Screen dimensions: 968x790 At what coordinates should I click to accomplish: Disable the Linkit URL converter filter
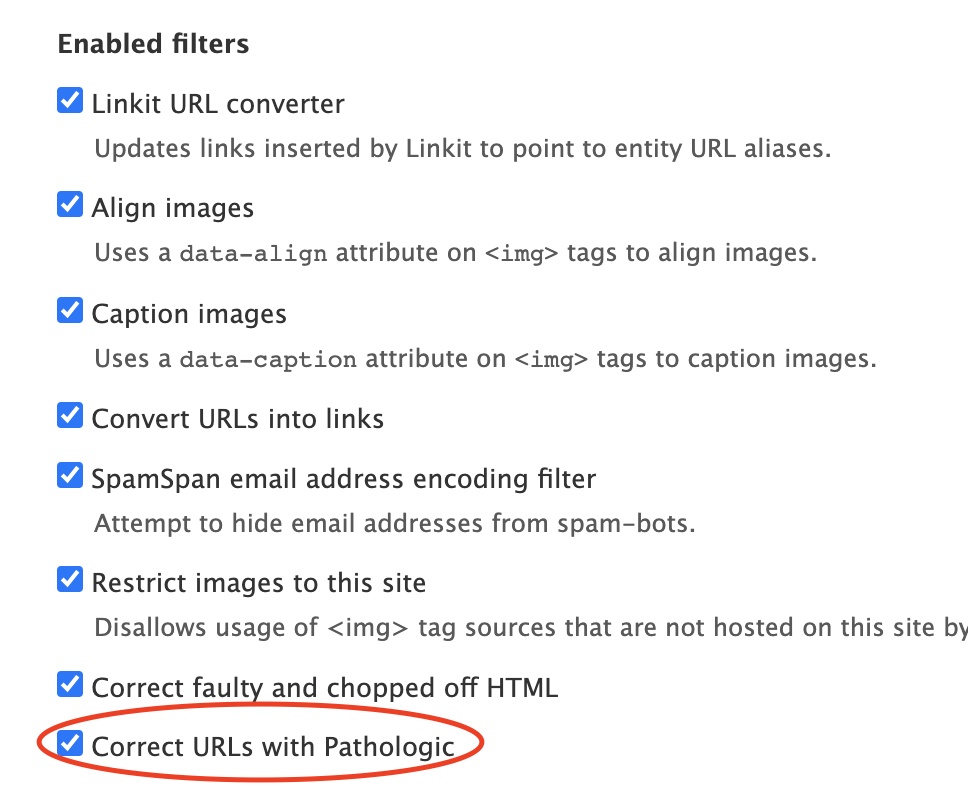tap(69, 100)
